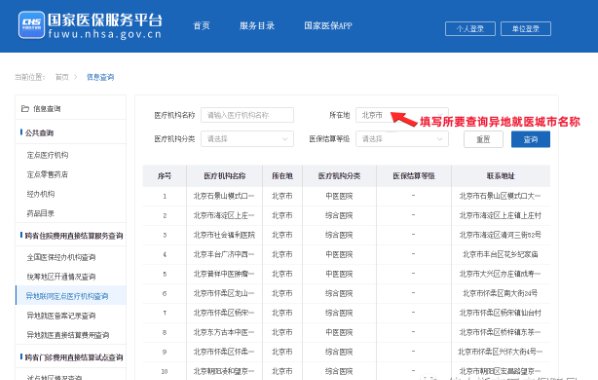The width and height of the screenshot is (598, 380).
Task: Open the 首页 navigation menu item
Action: pos(201,26)
